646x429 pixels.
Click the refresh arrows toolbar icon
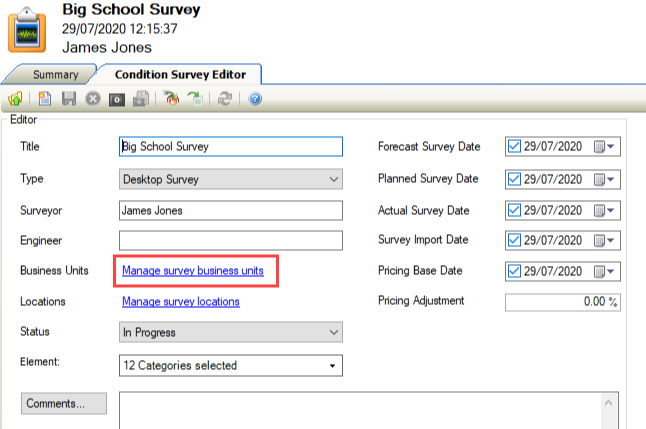click(225, 99)
